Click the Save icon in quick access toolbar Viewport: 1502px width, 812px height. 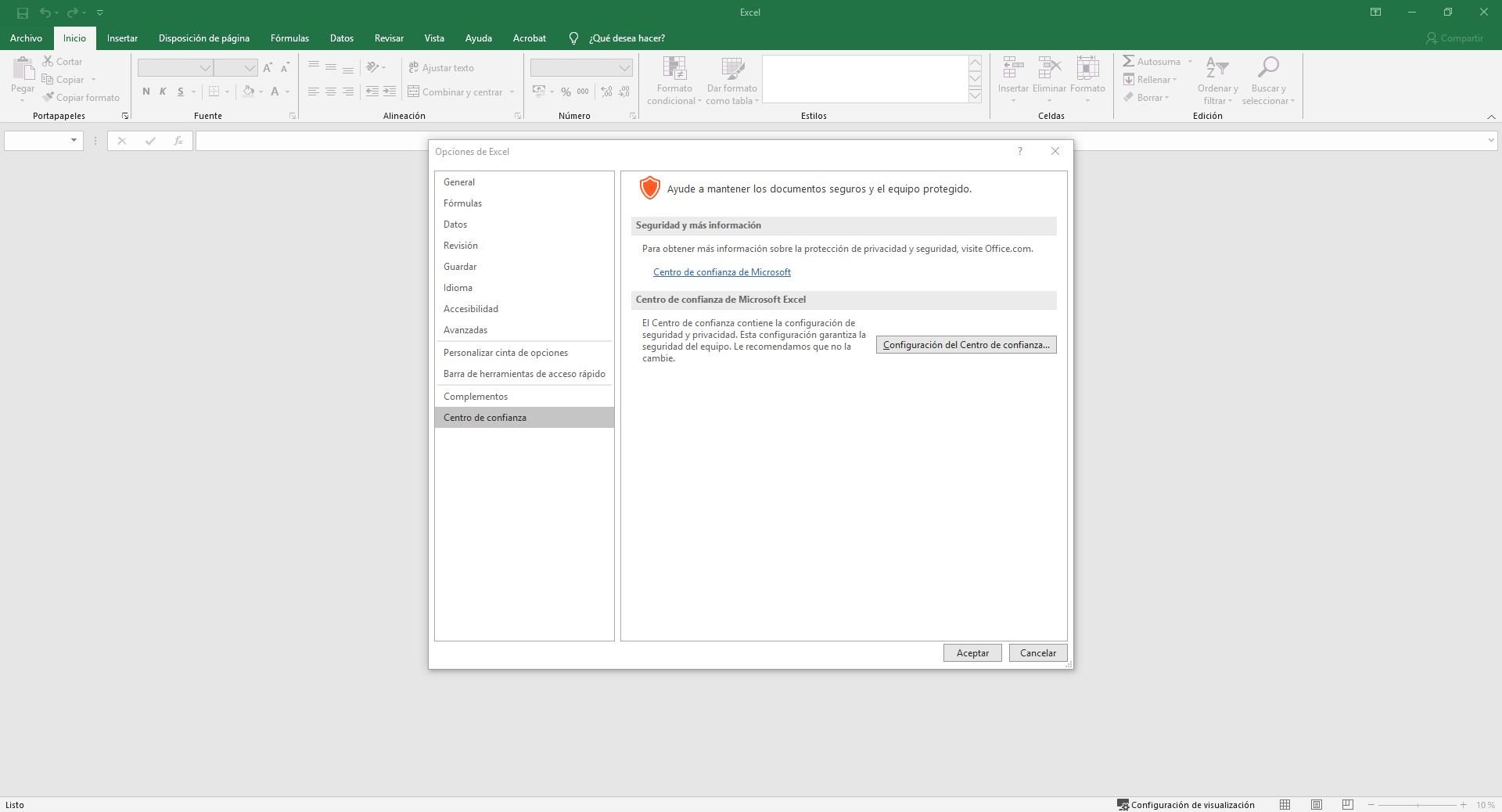tap(23, 13)
